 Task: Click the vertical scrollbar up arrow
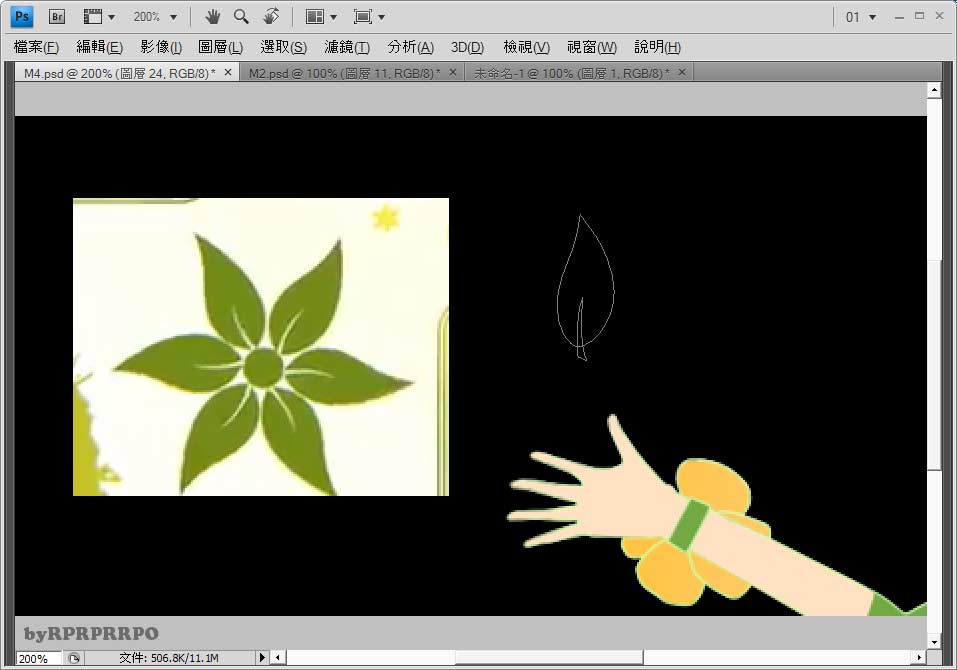click(x=934, y=90)
